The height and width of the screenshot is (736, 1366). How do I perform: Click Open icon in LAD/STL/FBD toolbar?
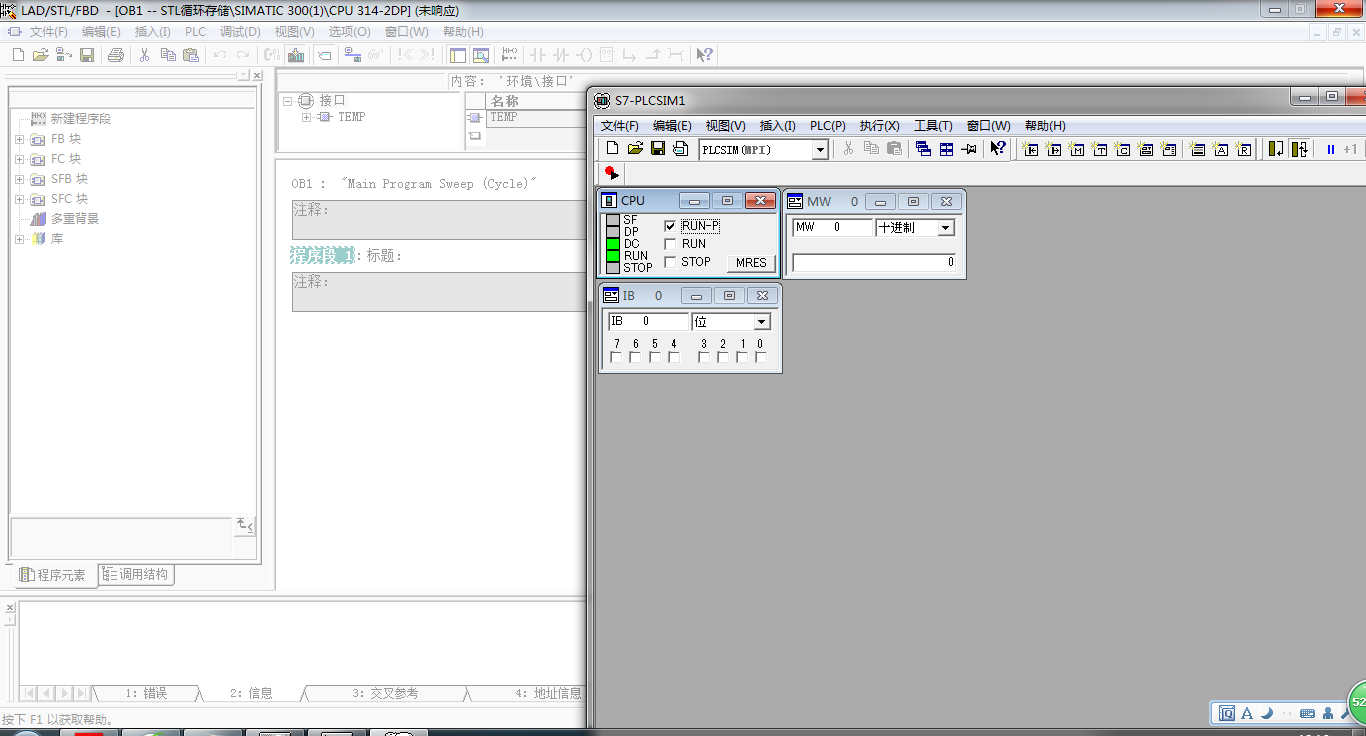pos(40,55)
